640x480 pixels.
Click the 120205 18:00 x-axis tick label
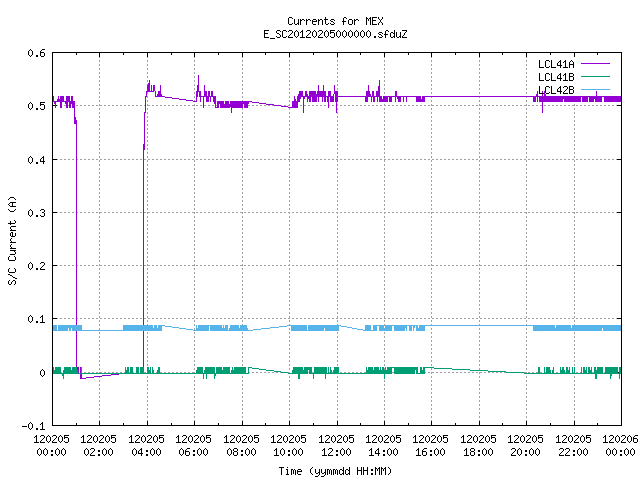478,446
